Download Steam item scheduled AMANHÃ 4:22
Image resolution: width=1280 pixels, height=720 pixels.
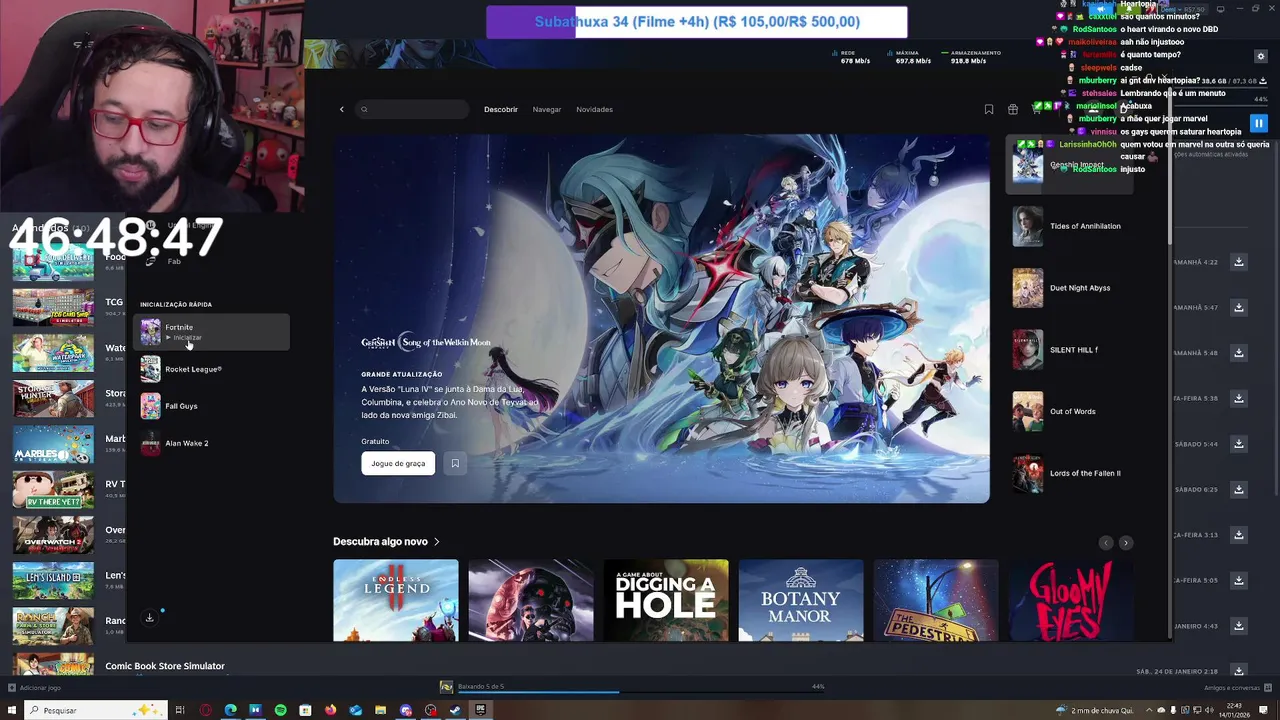(x=1238, y=262)
